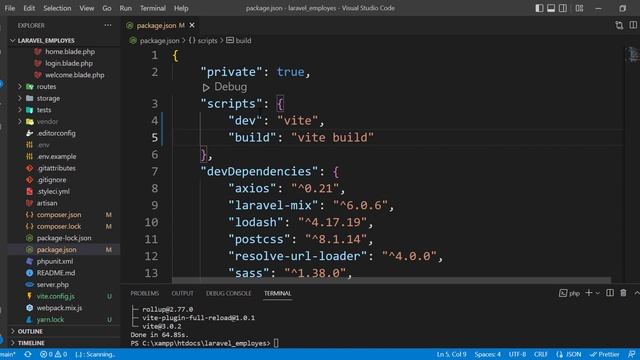The height and width of the screenshot is (360, 640).
Task: Open welcome.blade.php file
Action: [74, 75]
